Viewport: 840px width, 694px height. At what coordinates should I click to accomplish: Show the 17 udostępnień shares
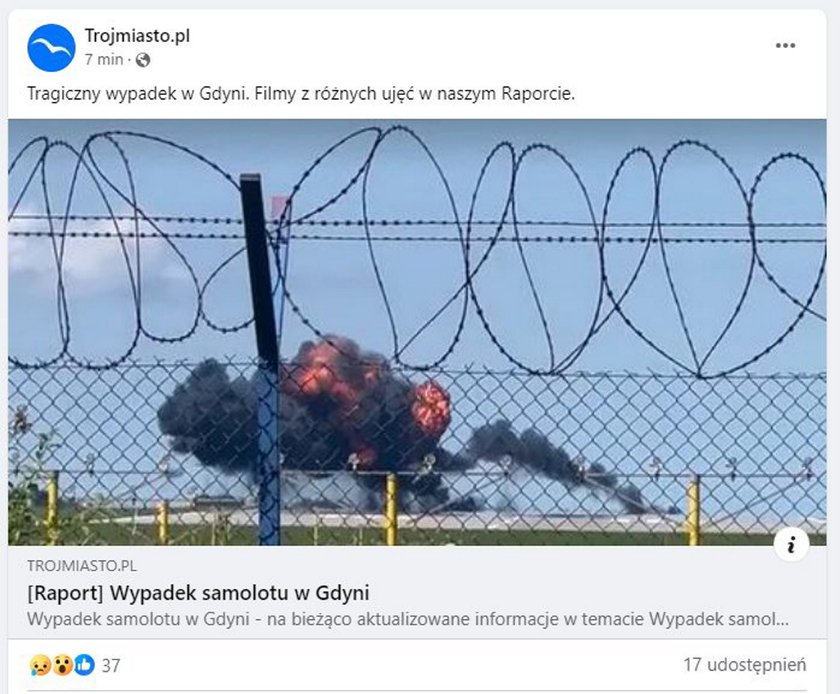pyautogui.click(x=745, y=665)
